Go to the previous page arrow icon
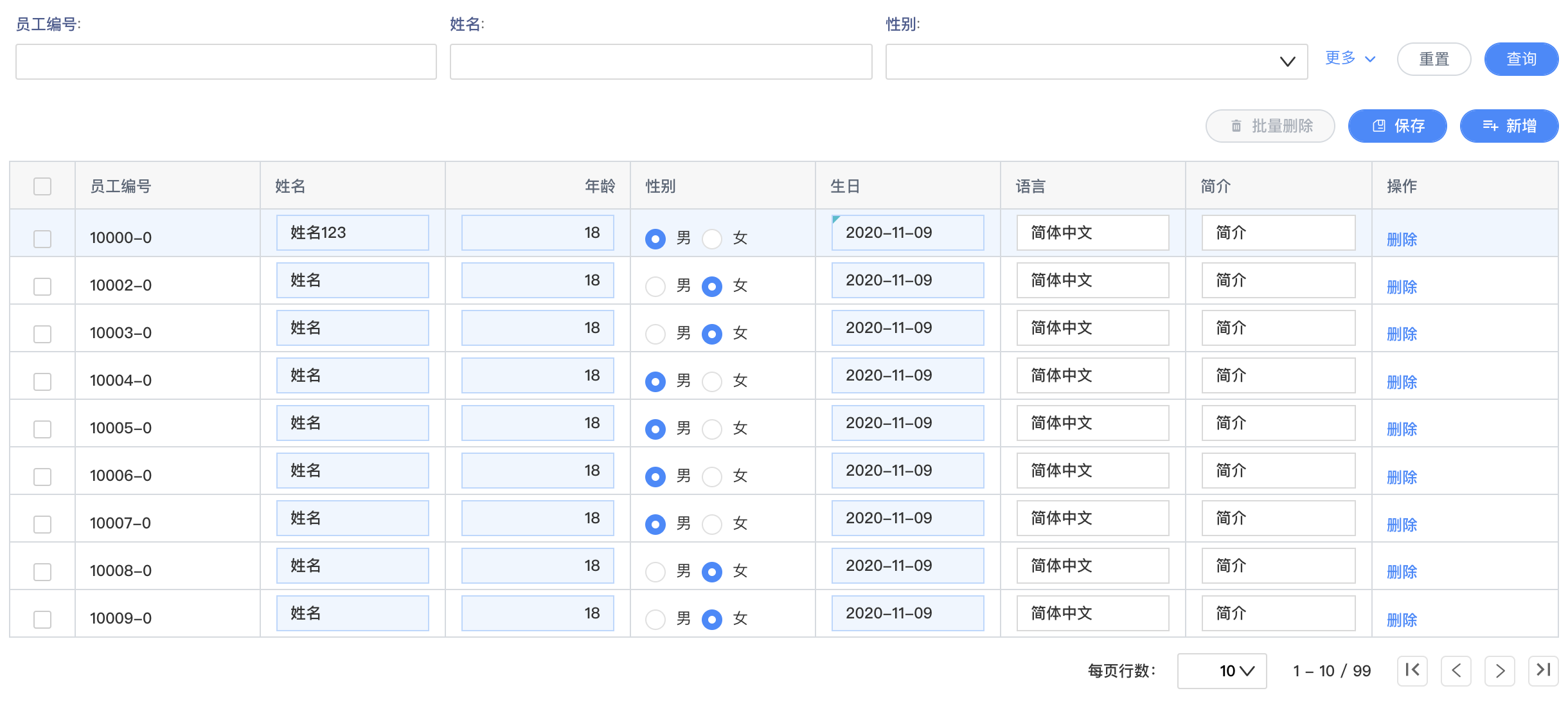Image resolution: width=1568 pixels, height=702 pixels. [x=1456, y=670]
